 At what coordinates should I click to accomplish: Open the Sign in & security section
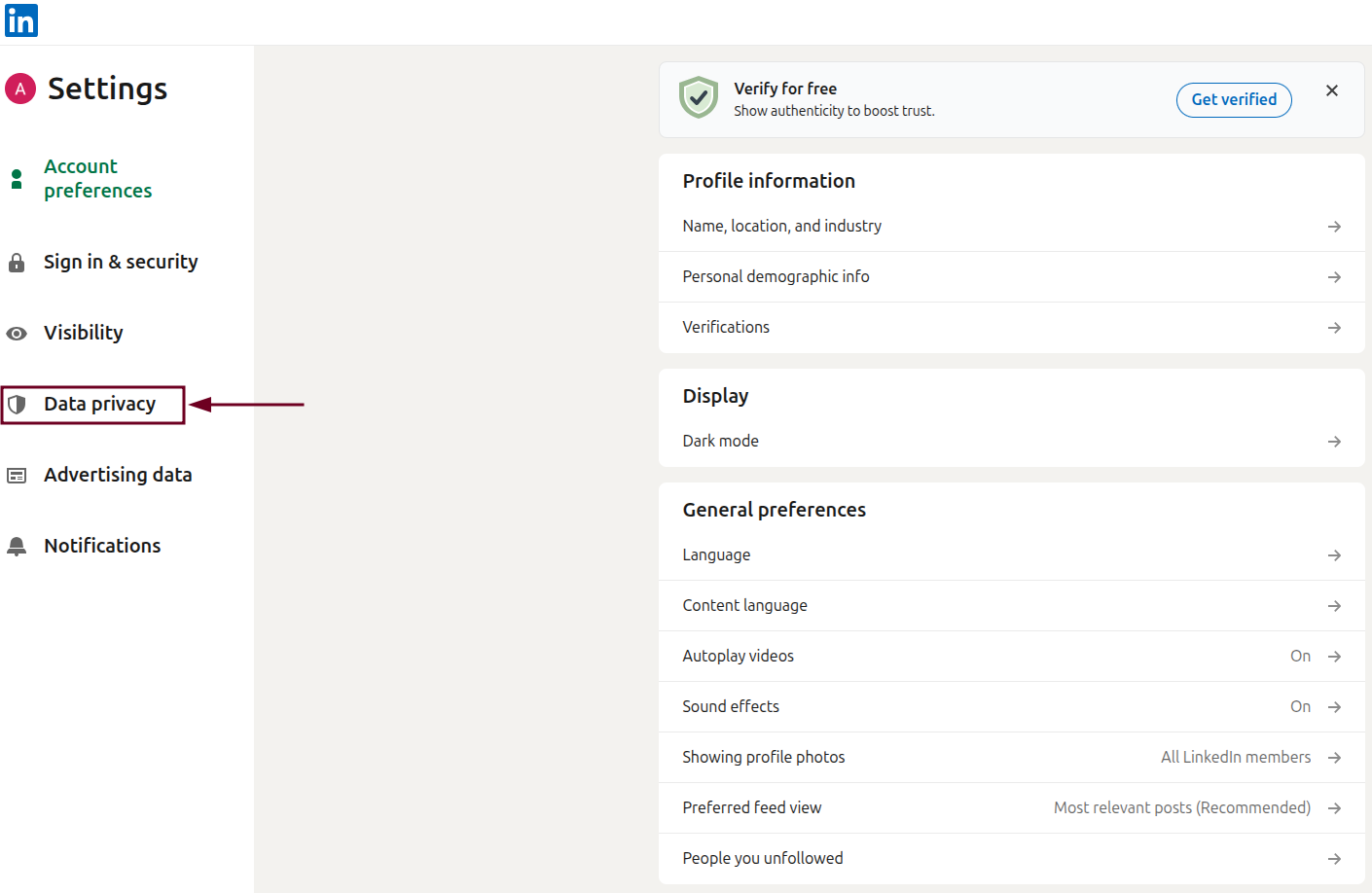(x=121, y=262)
